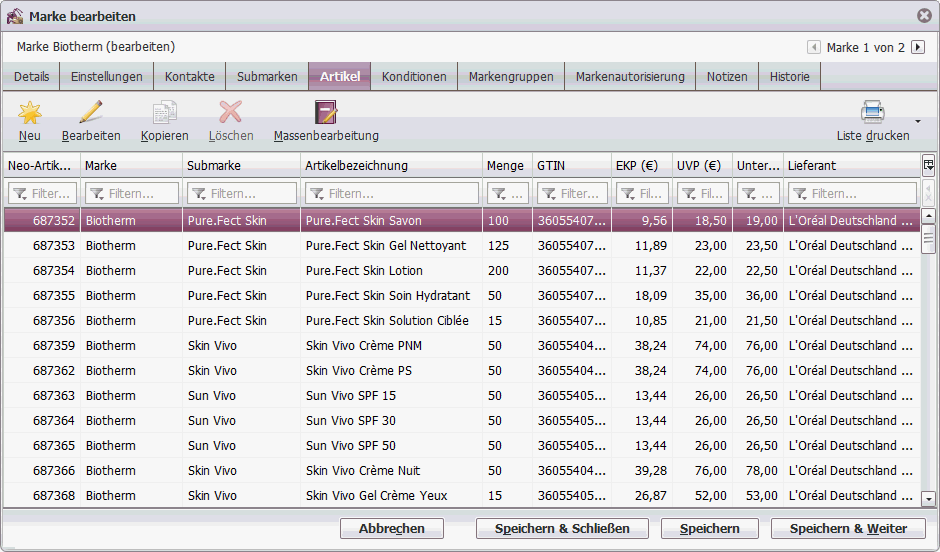The width and height of the screenshot is (940, 552).
Task: Select row Pure.Fect Skin Solution Ciblée
Action: 462,321
